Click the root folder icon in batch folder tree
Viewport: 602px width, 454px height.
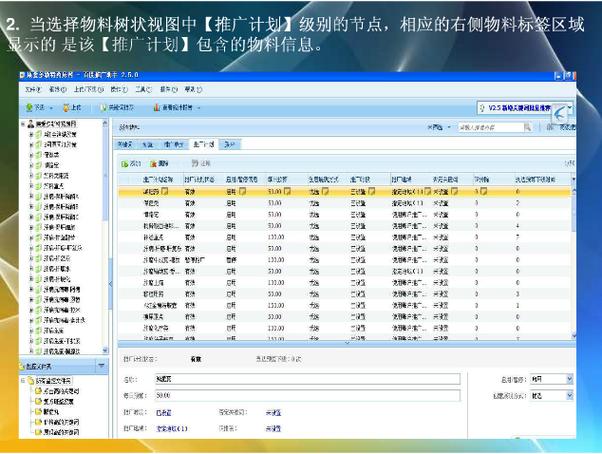pos(31,381)
